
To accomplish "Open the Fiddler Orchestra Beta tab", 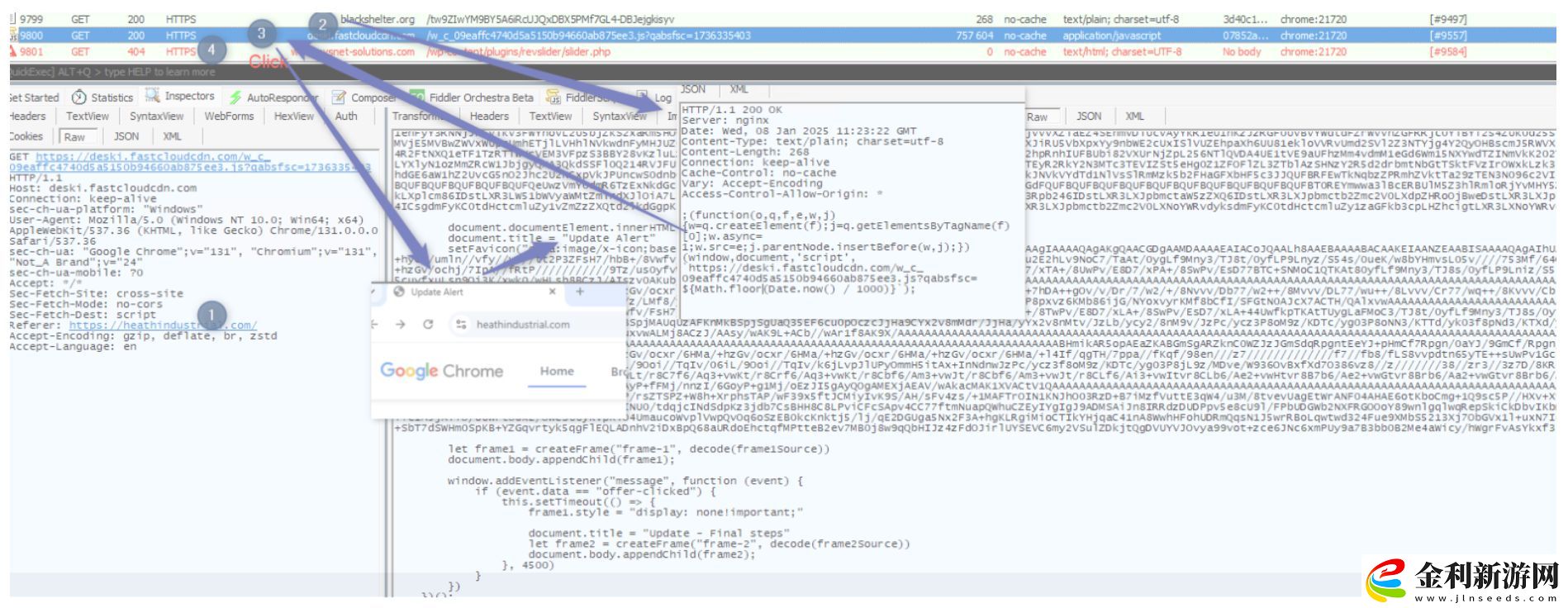I will point(473,97).
